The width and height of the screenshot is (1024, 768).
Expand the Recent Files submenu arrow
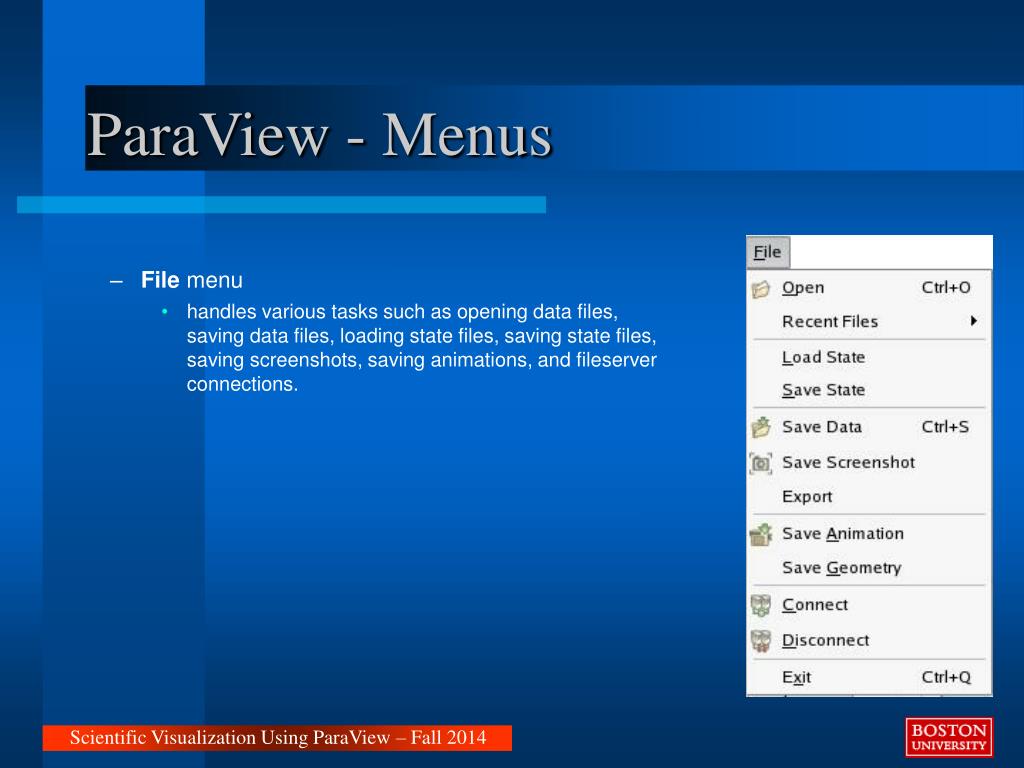pos(973,321)
